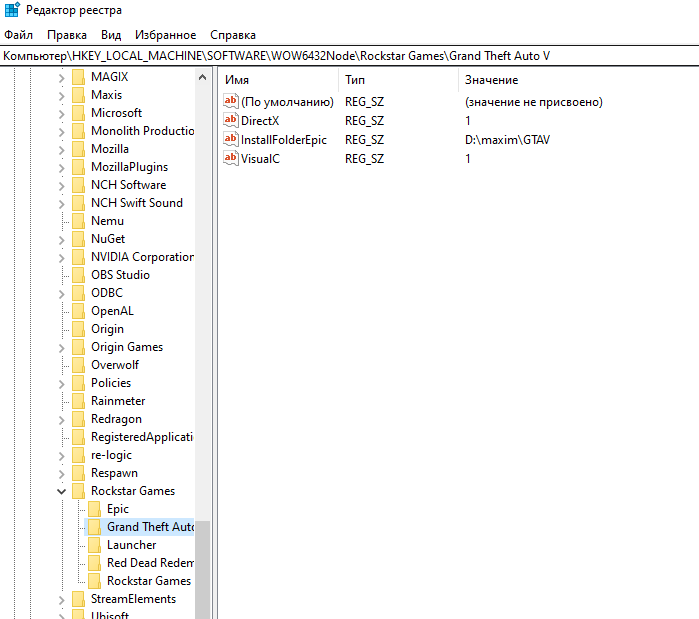Image resolution: width=699 pixels, height=619 pixels.
Task: Click the registry path address bar
Action: click(350, 56)
